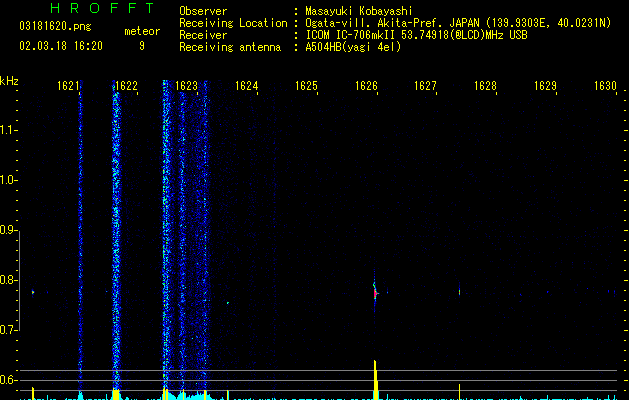Click the date stamp 02.03.18 16:20
This screenshot has height=400, width=629.
coord(61,46)
